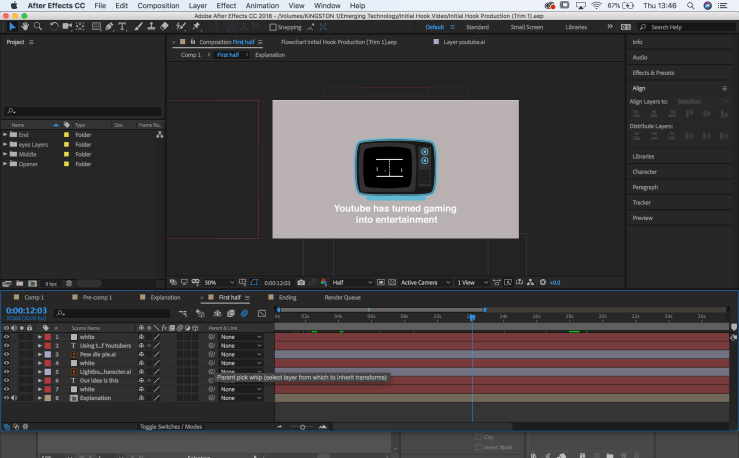Open the Character panel

pyautogui.click(x=644, y=172)
